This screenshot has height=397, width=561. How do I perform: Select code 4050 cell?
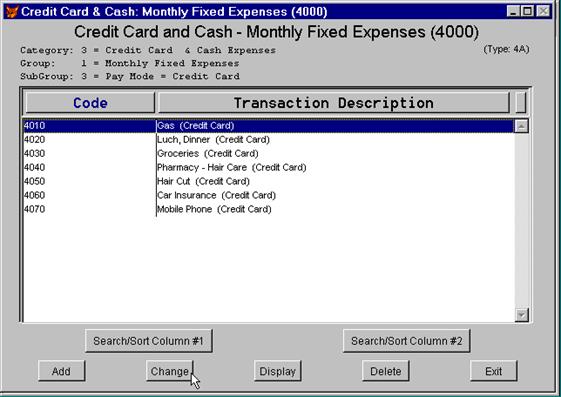[89, 181]
